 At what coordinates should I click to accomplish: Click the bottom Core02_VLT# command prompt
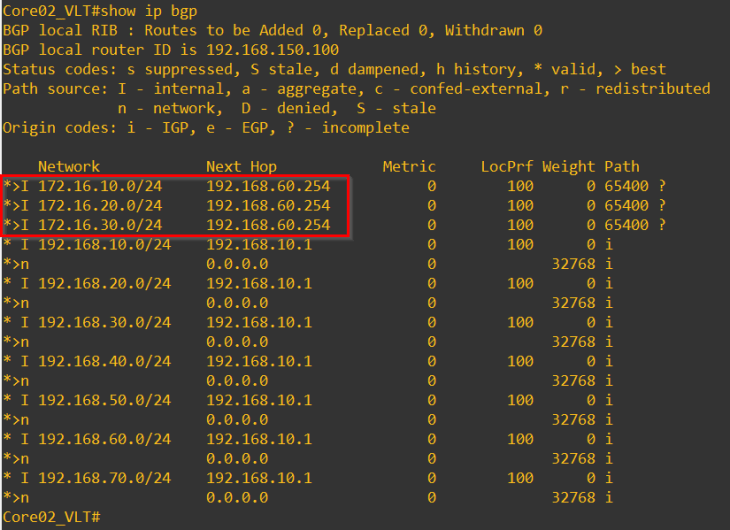click(x=51, y=516)
